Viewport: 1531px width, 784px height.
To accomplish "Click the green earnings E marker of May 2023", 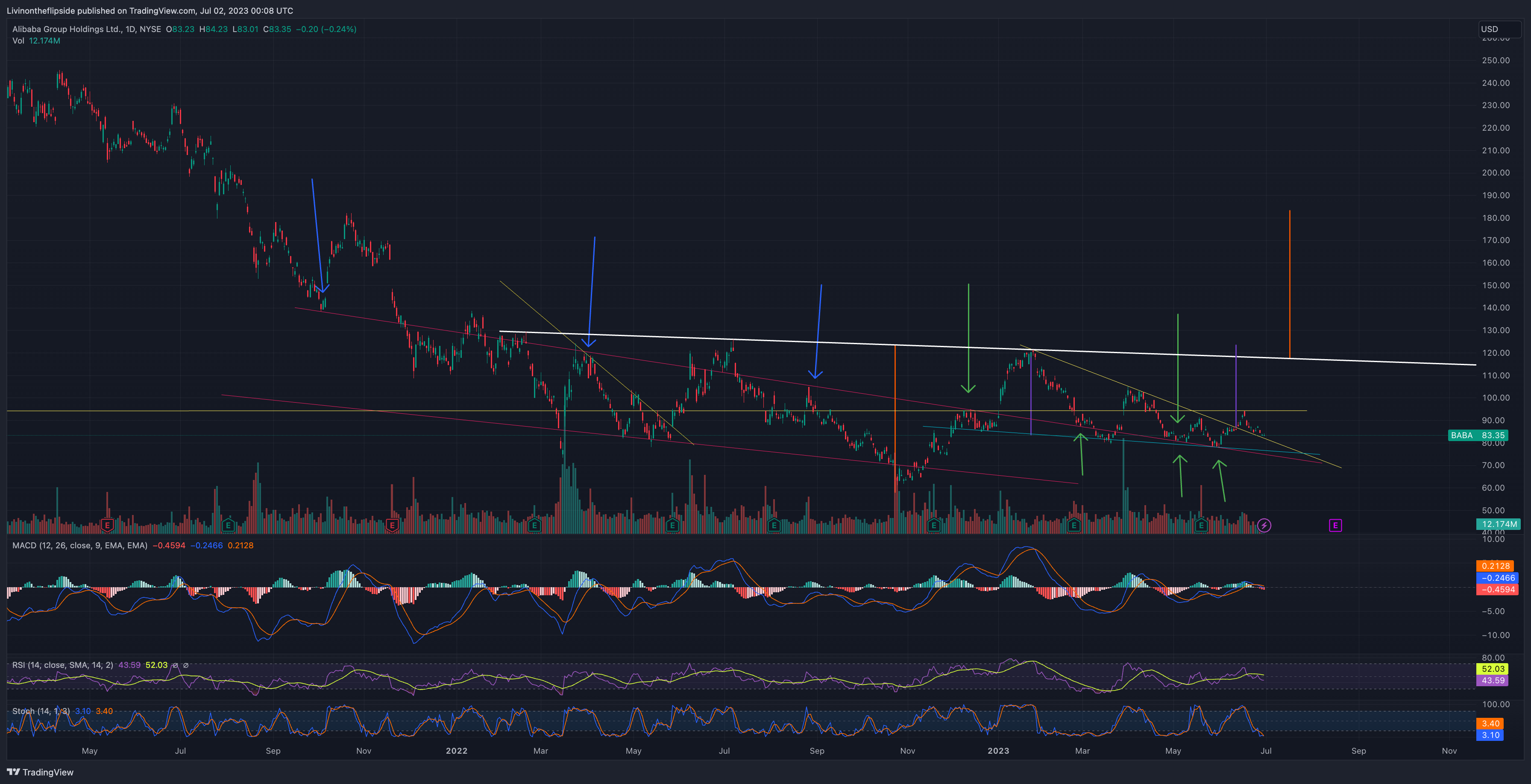I will (1201, 525).
